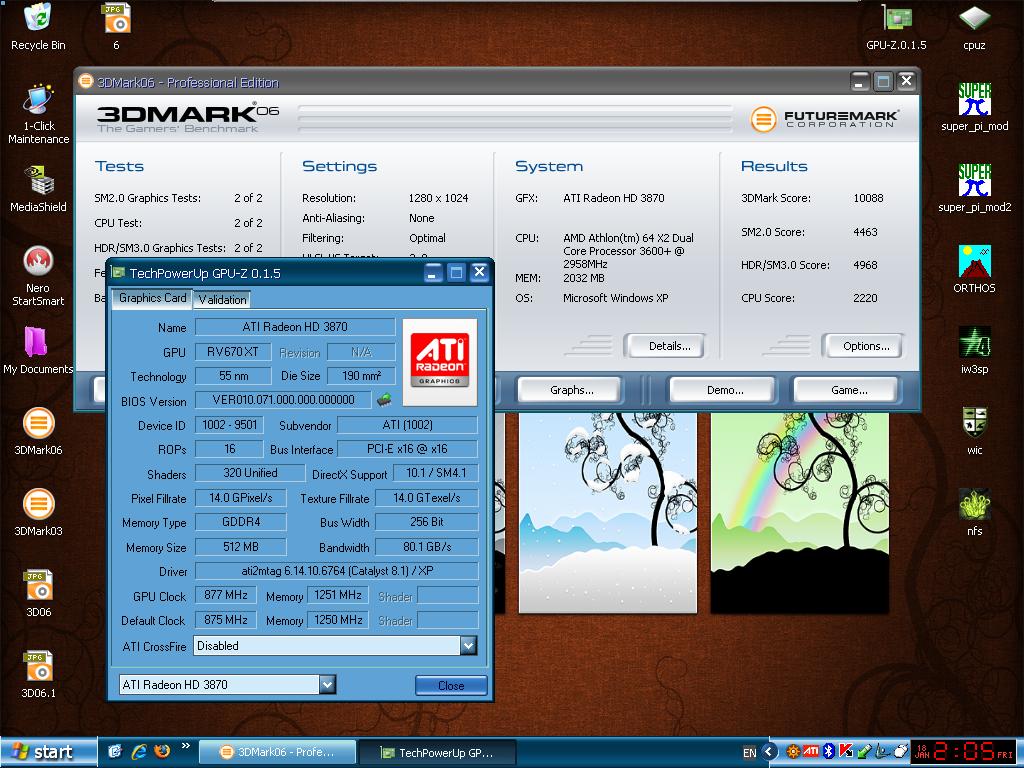
Task: Click the Driver field showing Catalyst 8.1
Action: 337,571
